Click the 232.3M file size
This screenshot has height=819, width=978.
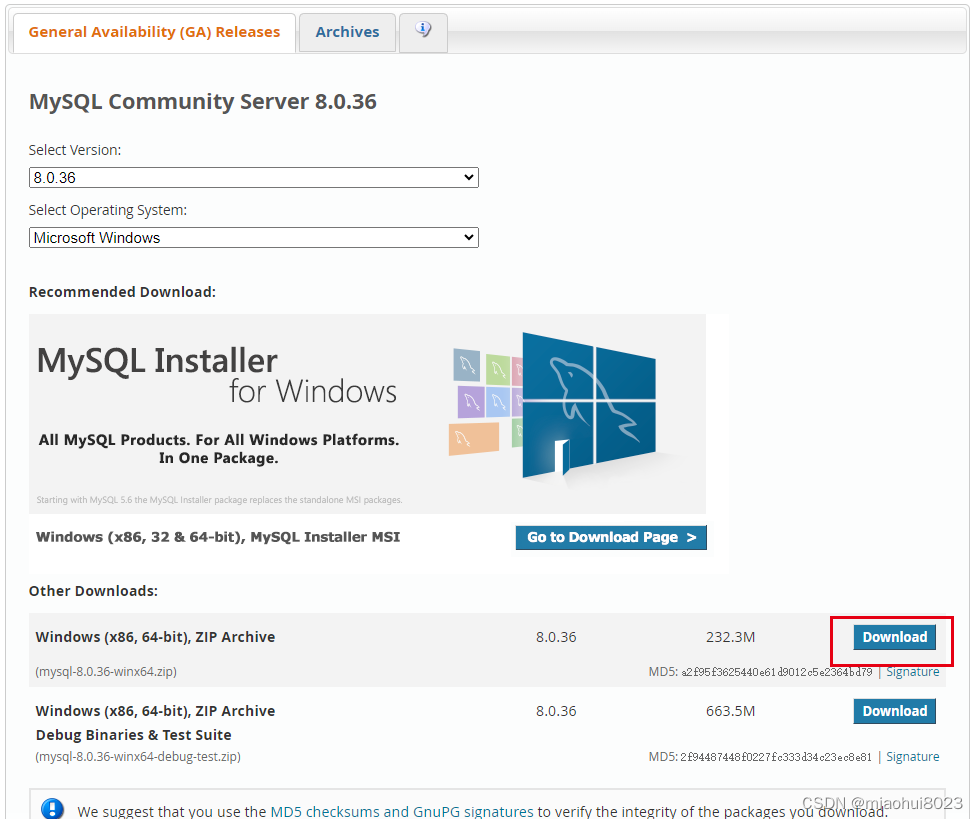(730, 637)
